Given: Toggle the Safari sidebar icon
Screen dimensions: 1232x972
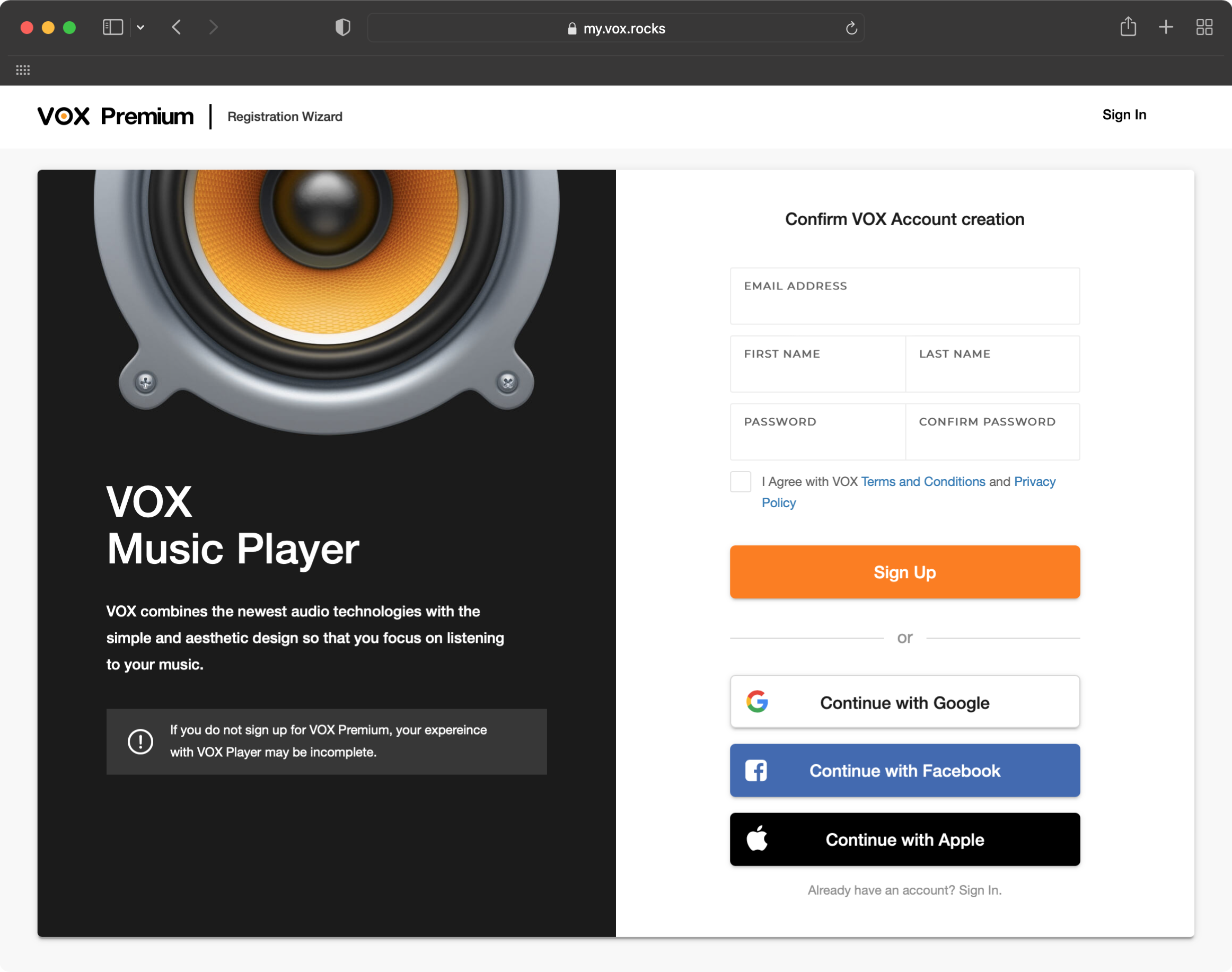Looking at the screenshot, I should pos(113,28).
